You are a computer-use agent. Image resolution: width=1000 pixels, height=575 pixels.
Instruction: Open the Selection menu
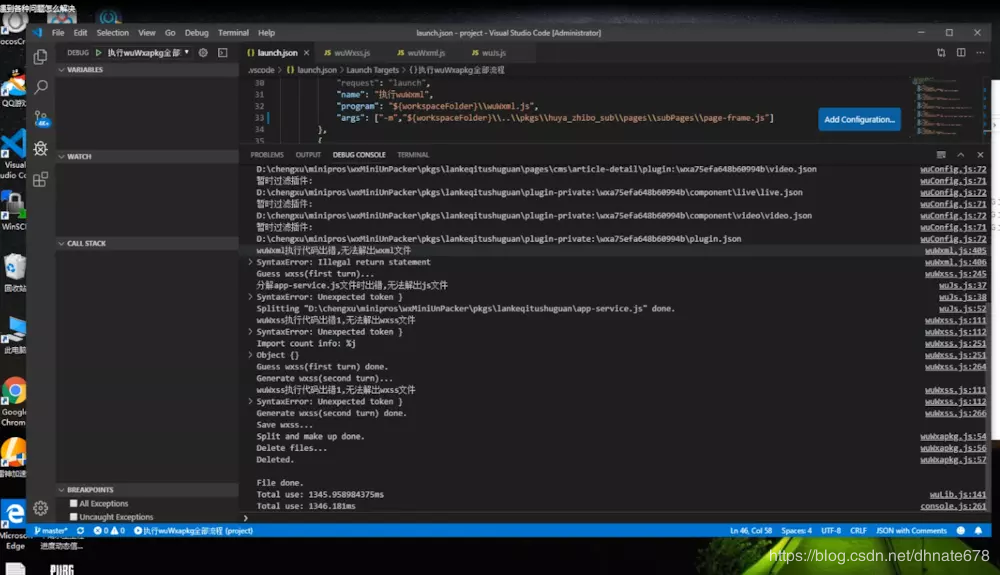pyautogui.click(x=113, y=33)
